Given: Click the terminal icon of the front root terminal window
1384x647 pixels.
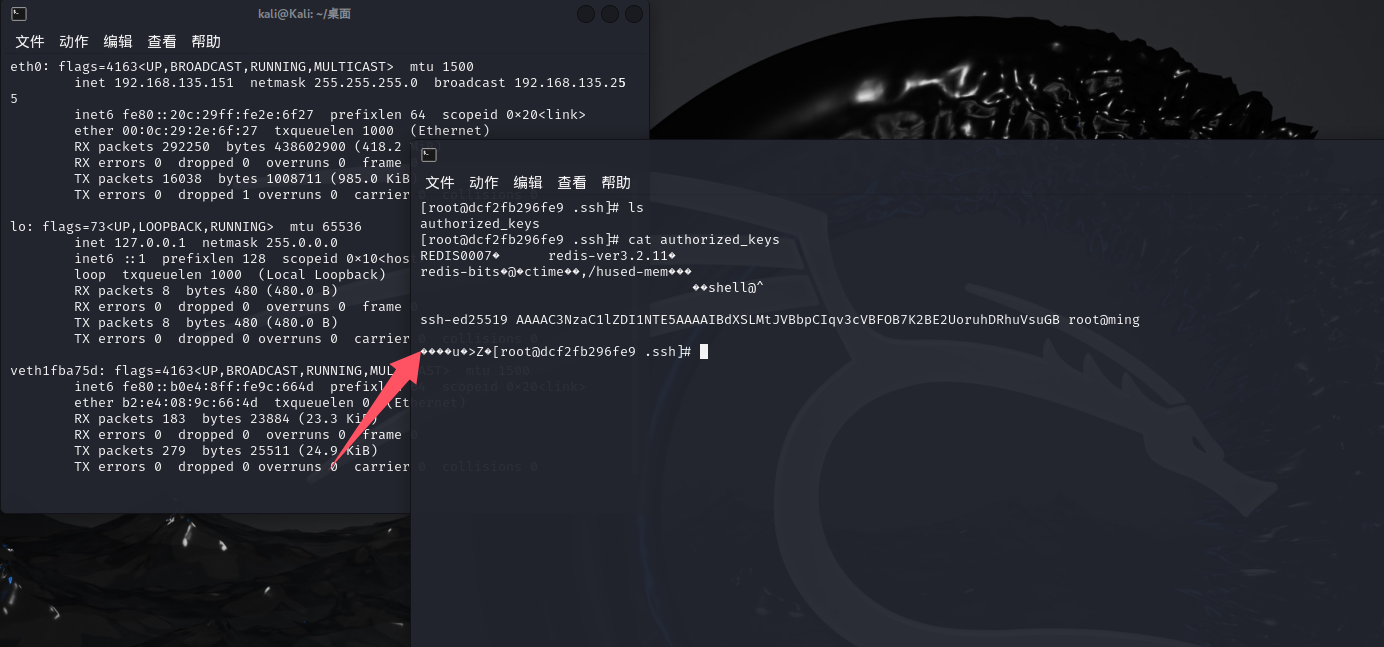Looking at the screenshot, I should point(429,154).
